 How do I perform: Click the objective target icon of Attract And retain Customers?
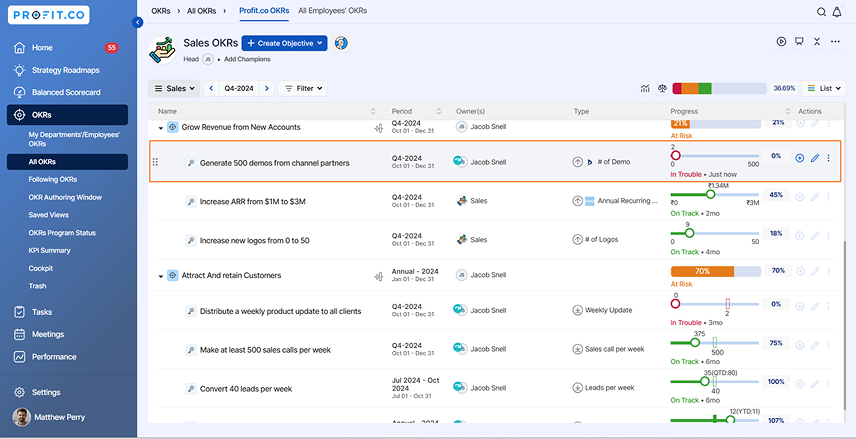click(x=173, y=276)
